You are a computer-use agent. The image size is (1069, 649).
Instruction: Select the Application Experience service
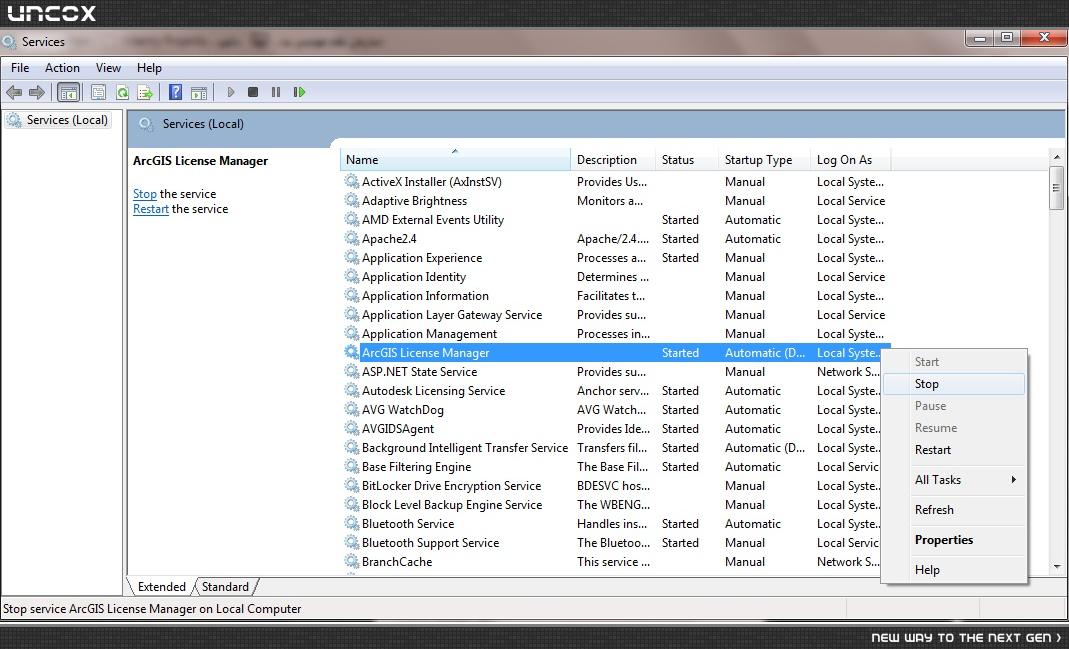point(615,258)
